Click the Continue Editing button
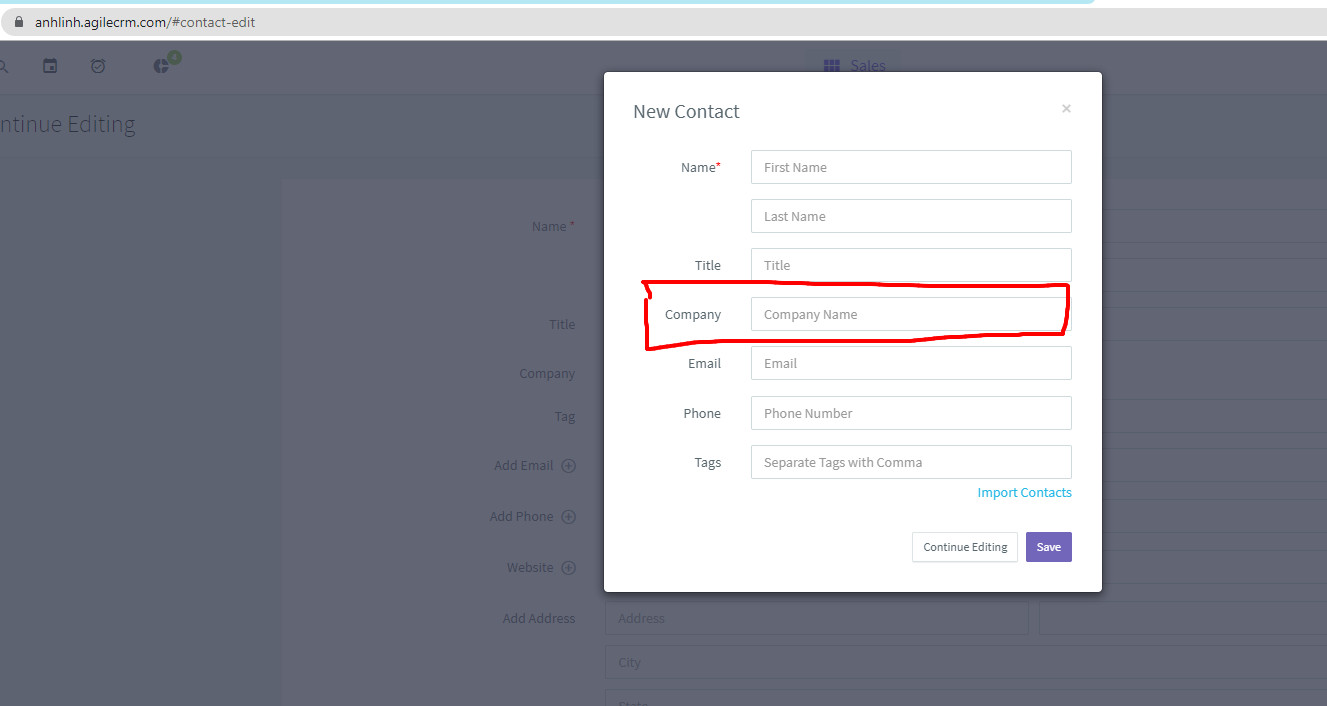This screenshot has height=706, width=1327. [965, 547]
